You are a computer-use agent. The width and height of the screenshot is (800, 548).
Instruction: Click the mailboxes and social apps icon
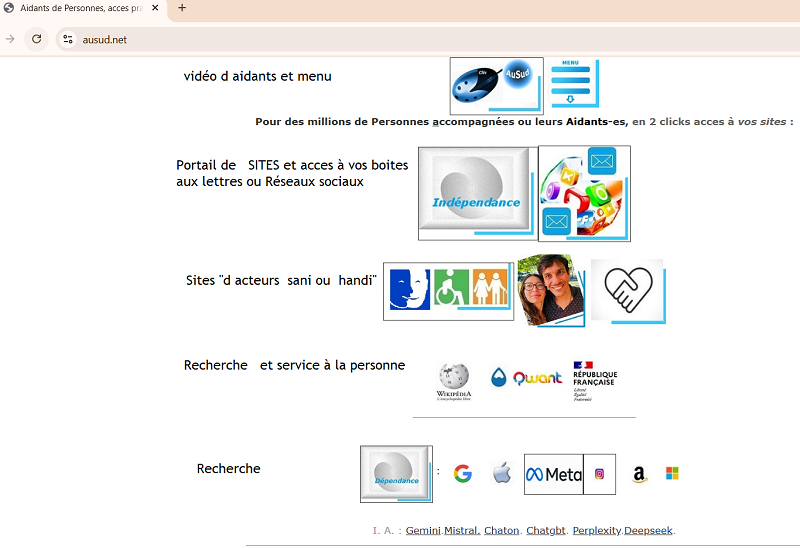coord(584,193)
